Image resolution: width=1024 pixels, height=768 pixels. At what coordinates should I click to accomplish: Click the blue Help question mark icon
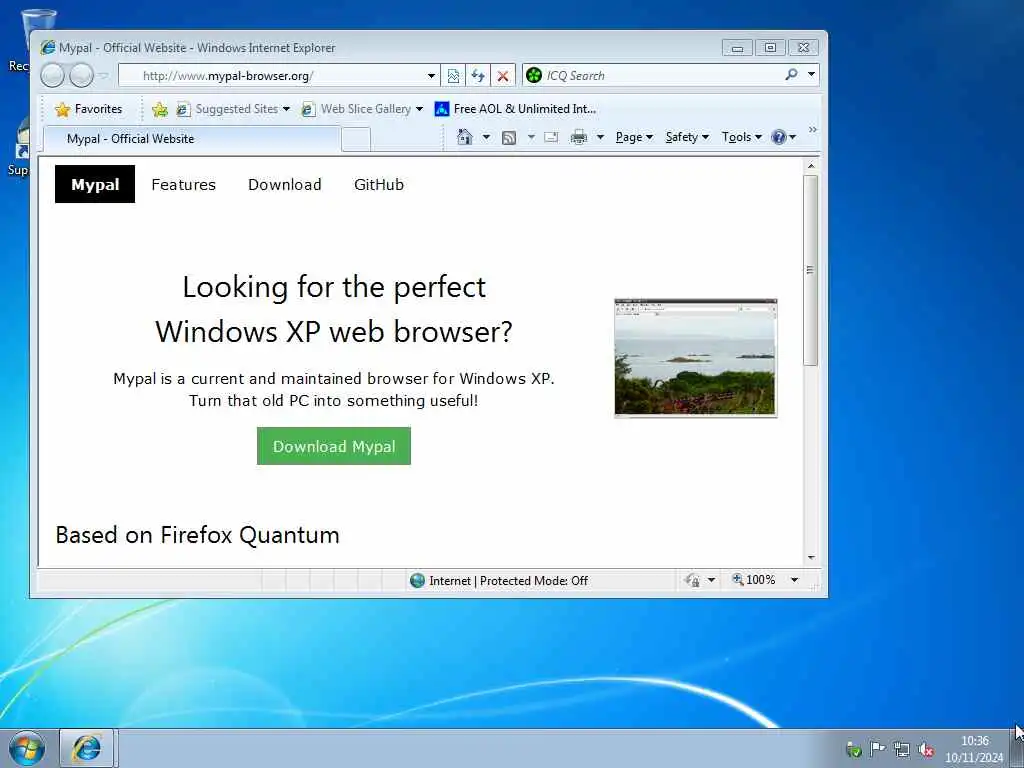[x=778, y=137]
